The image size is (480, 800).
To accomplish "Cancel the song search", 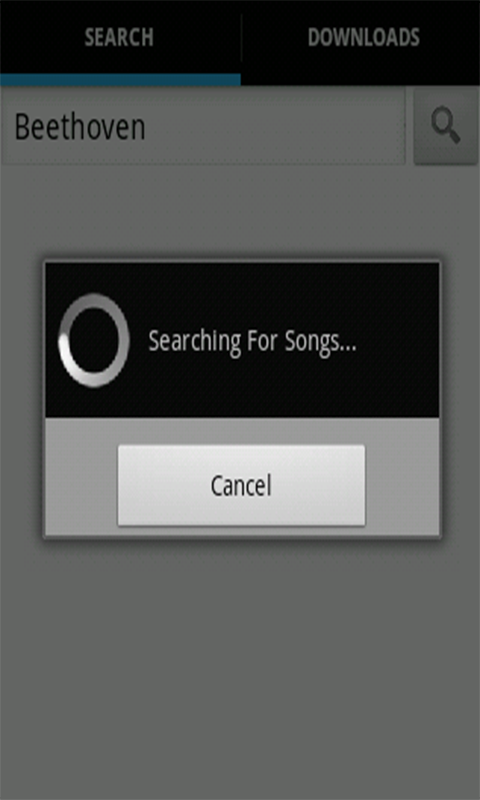I will [x=241, y=485].
